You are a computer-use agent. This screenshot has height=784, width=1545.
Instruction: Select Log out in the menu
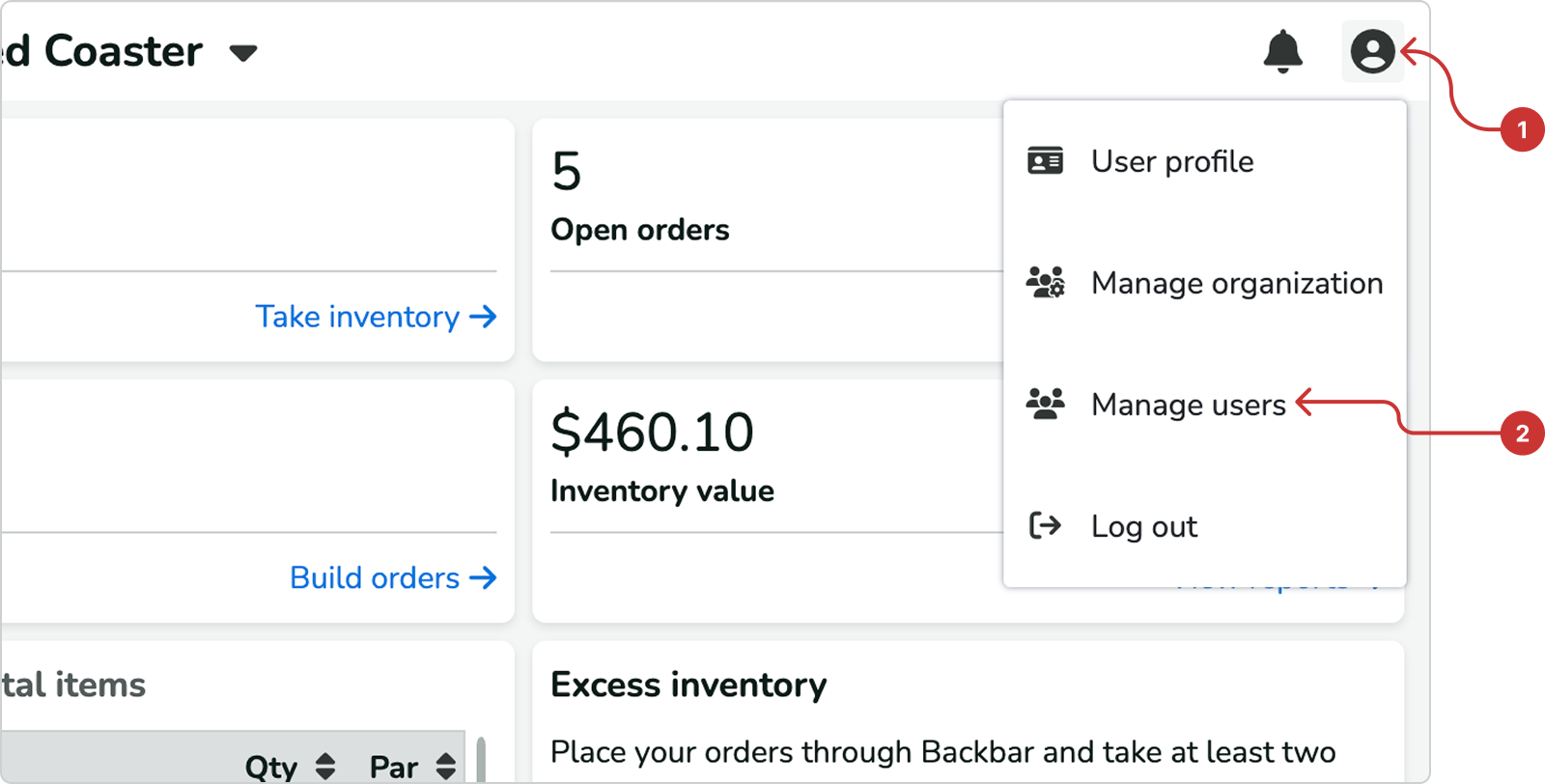point(1204,526)
